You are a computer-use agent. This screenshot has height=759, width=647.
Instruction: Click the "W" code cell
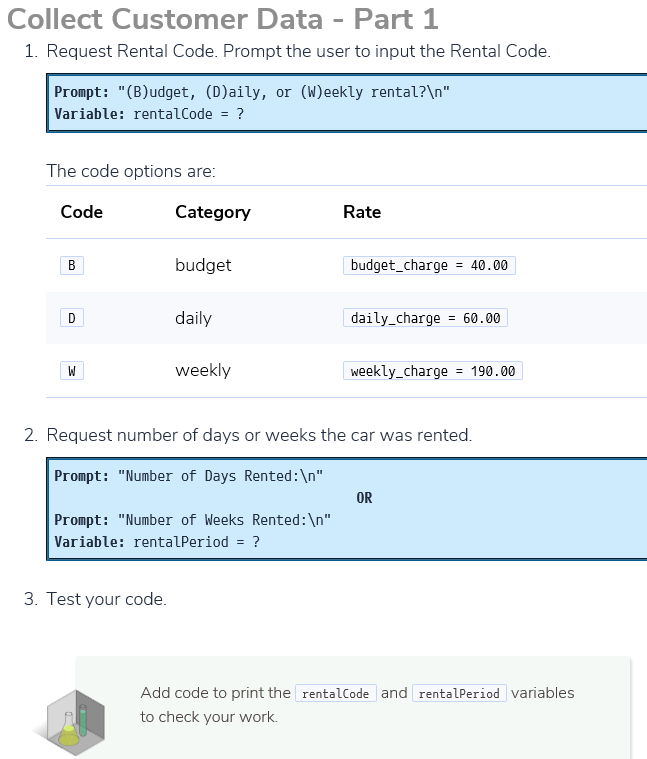point(72,371)
